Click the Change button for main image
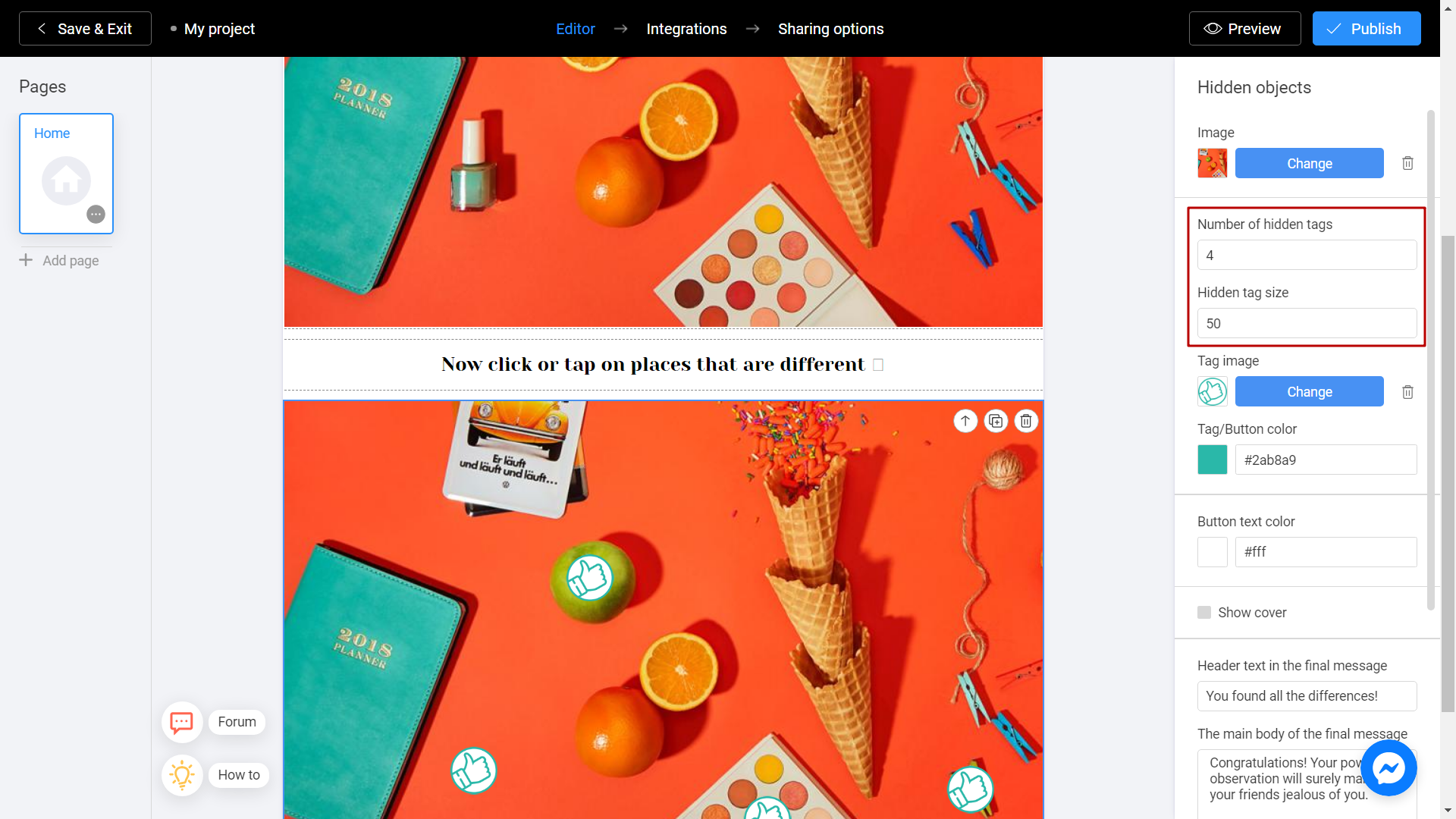Screen dimensions: 1456x819 (1309, 163)
